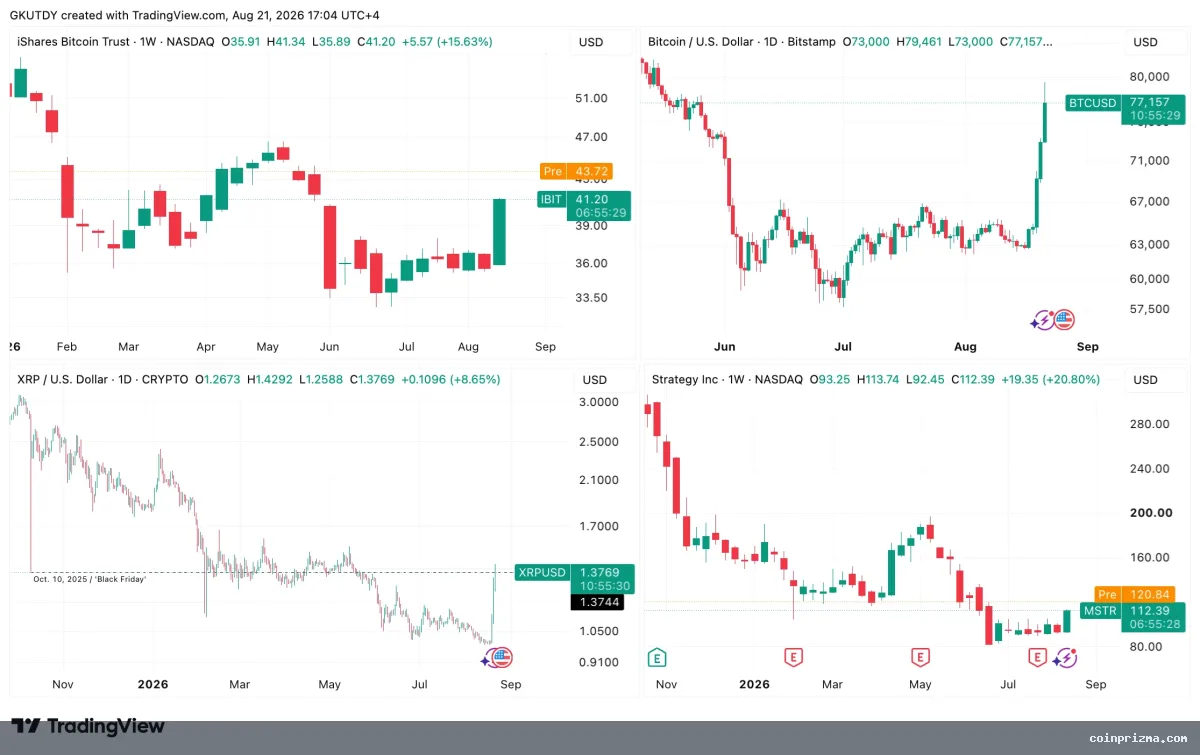Click the purple lightning icon on the Strategy Inc chart

pos(1064,657)
